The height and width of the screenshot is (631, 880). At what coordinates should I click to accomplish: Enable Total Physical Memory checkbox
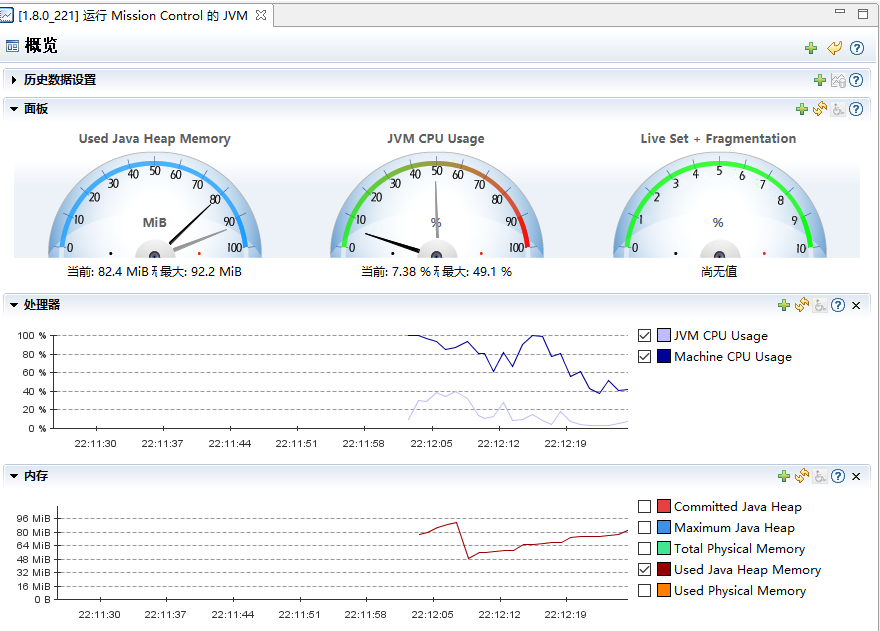point(644,548)
